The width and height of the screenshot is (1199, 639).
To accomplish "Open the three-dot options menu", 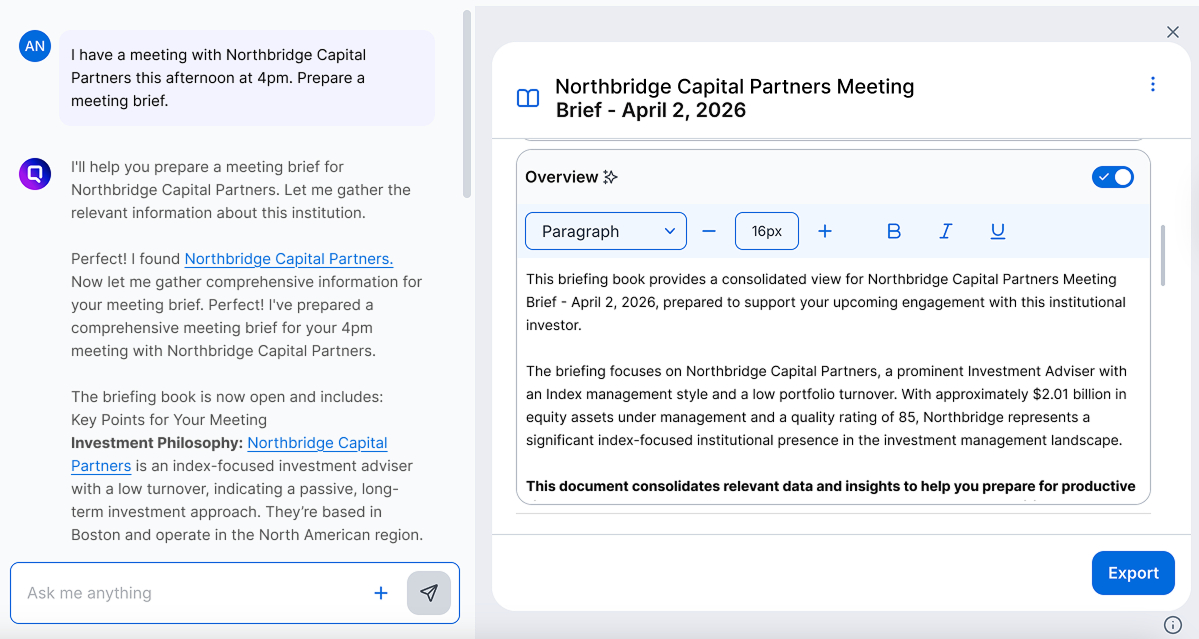I will click(x=1153, y=84).
